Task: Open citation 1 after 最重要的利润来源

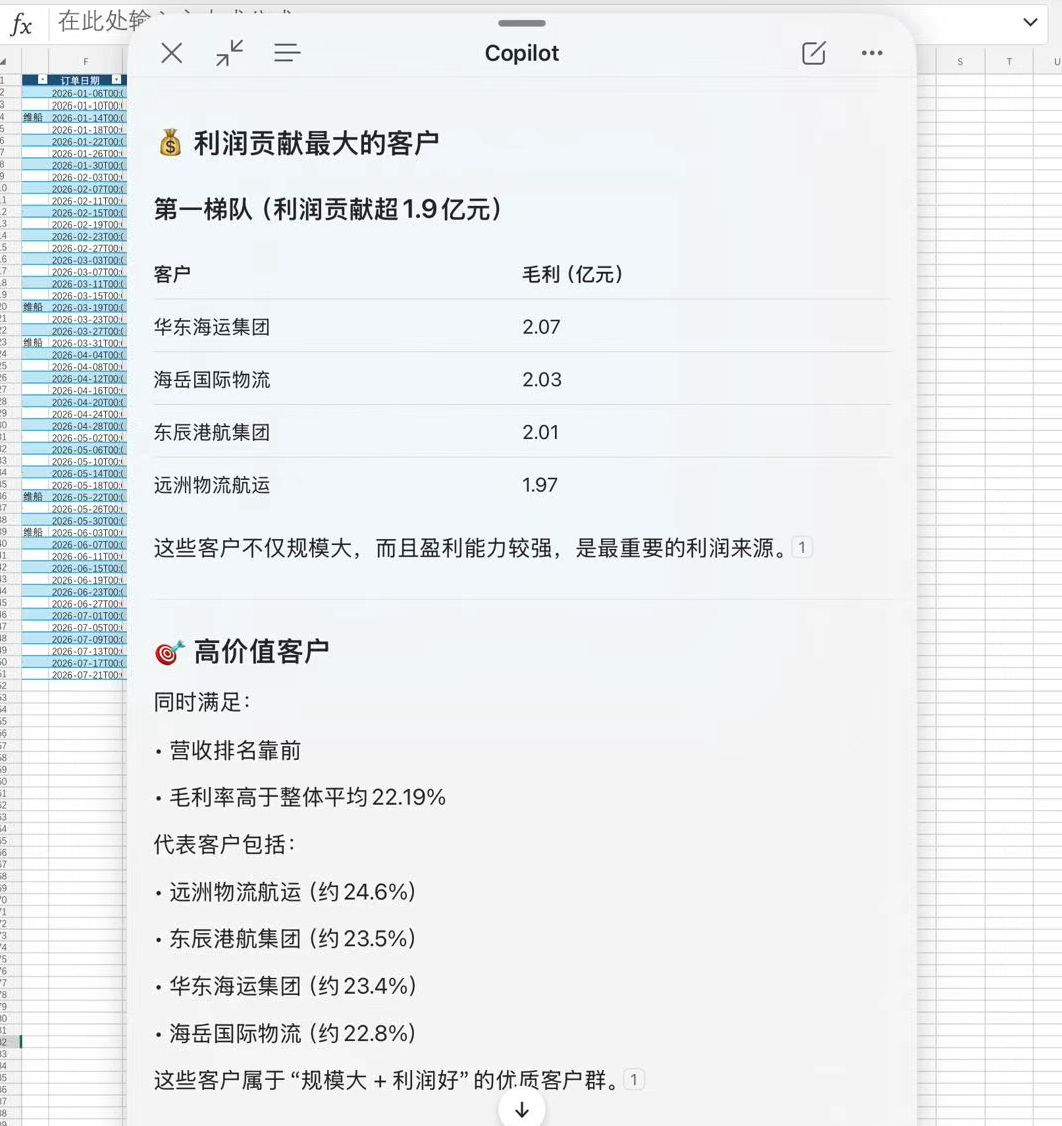Action: coord(802,547)
